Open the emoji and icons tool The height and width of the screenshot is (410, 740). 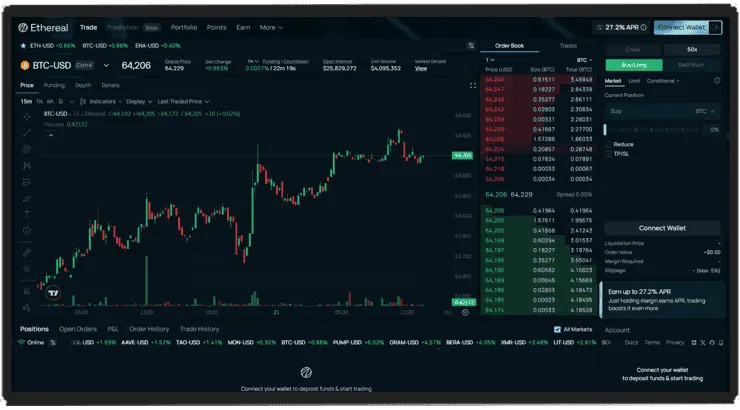(27, 231)
